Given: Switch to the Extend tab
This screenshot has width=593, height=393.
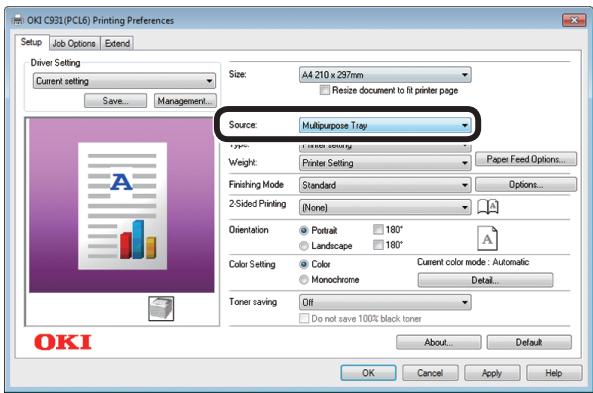Looking at the screenshot, I should [117, 43].
